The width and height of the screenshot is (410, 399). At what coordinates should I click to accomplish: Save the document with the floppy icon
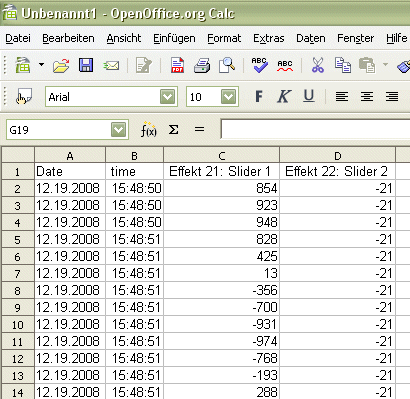pos(86,65)
